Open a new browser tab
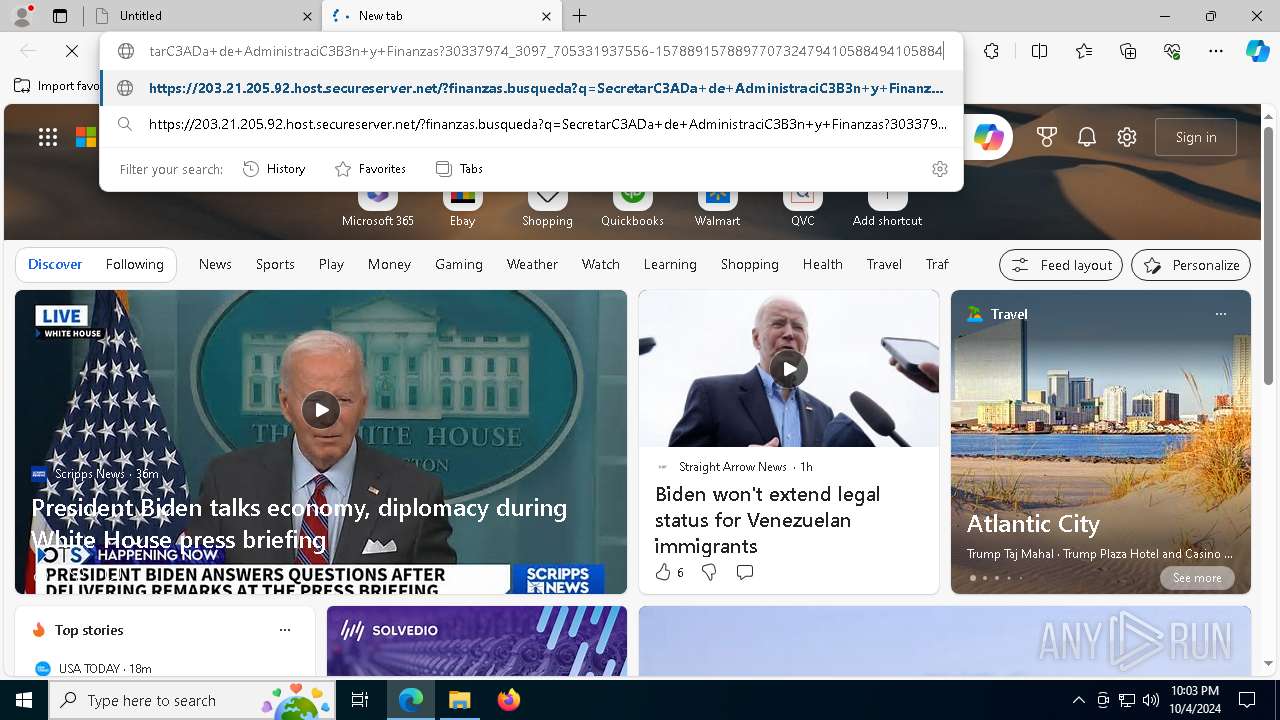This screenshot has height=720, width=1280. [x=579, y=16]
